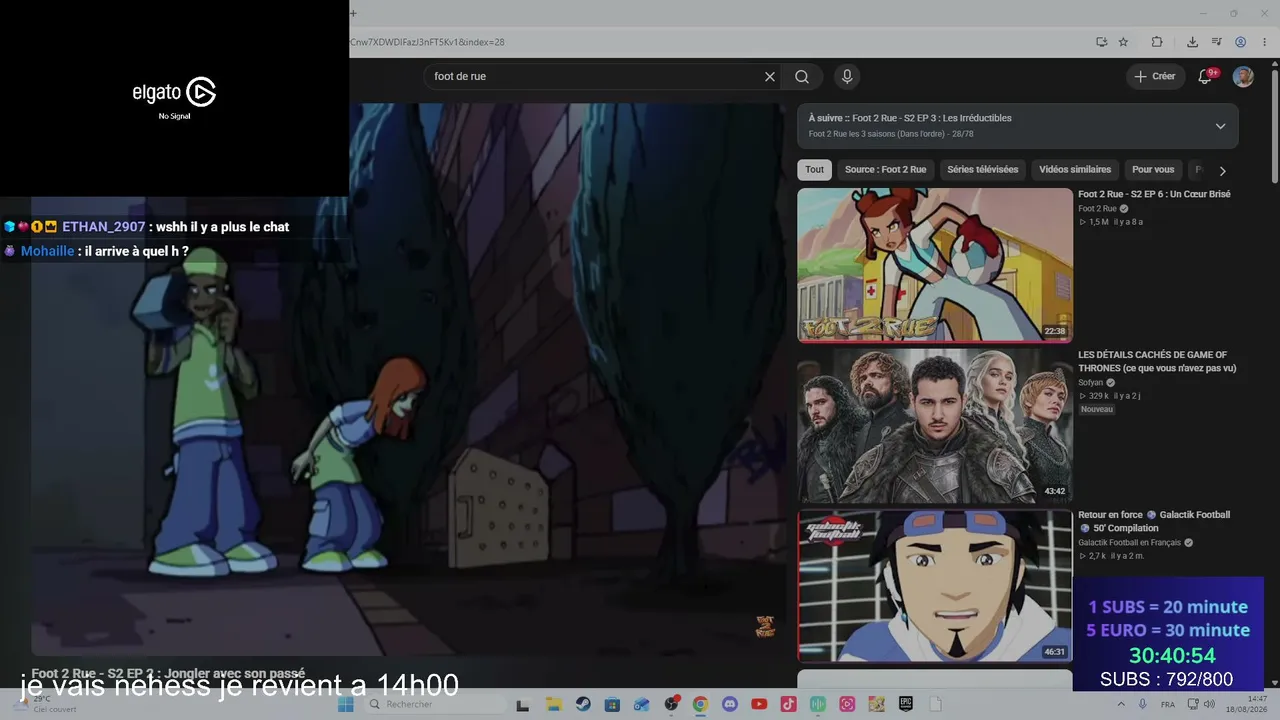Show hidden system tray icons

point(1122,705)
